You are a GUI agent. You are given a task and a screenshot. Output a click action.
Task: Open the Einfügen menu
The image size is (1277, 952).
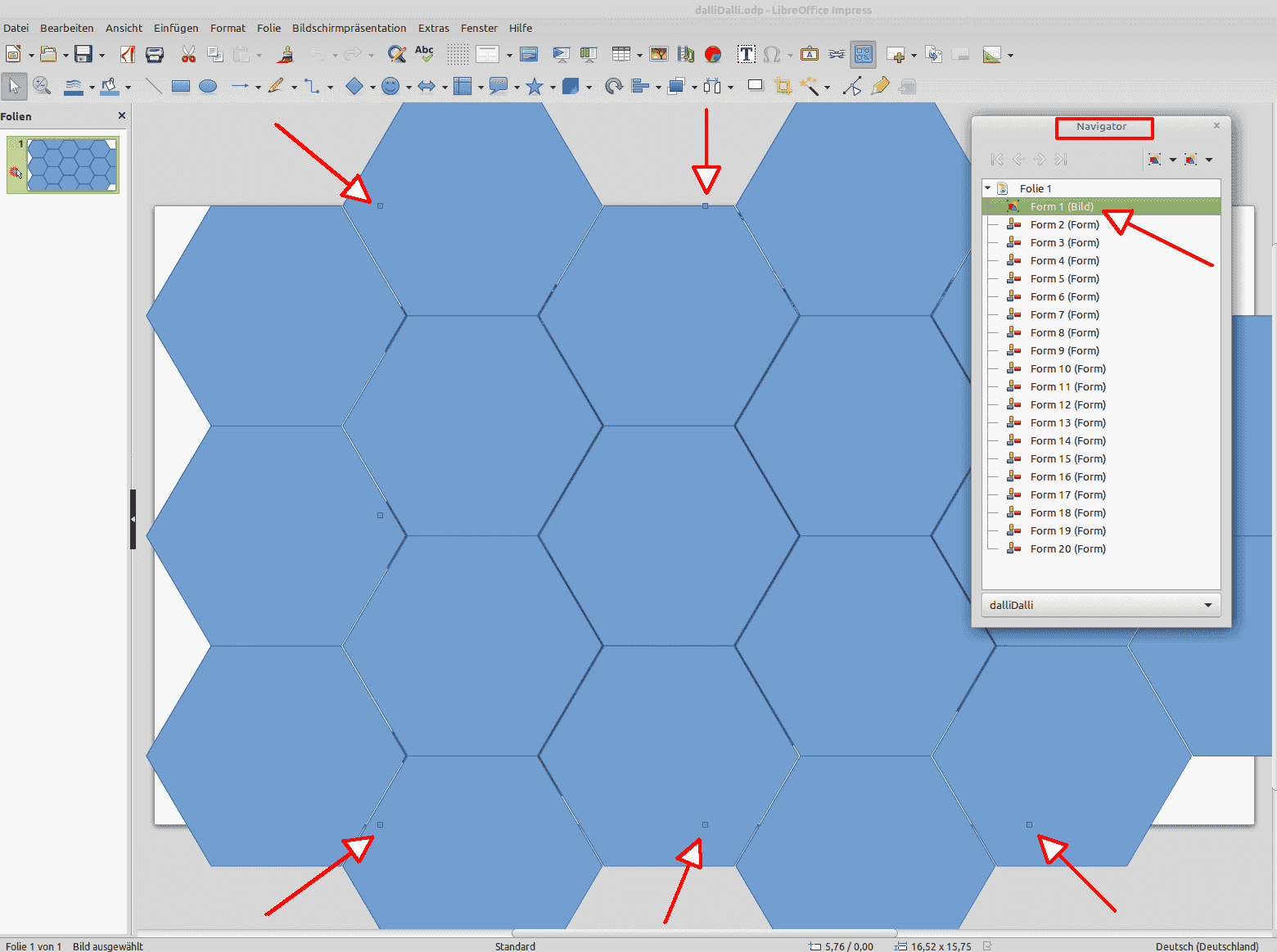pyautogui.click(x=176, y=28)
